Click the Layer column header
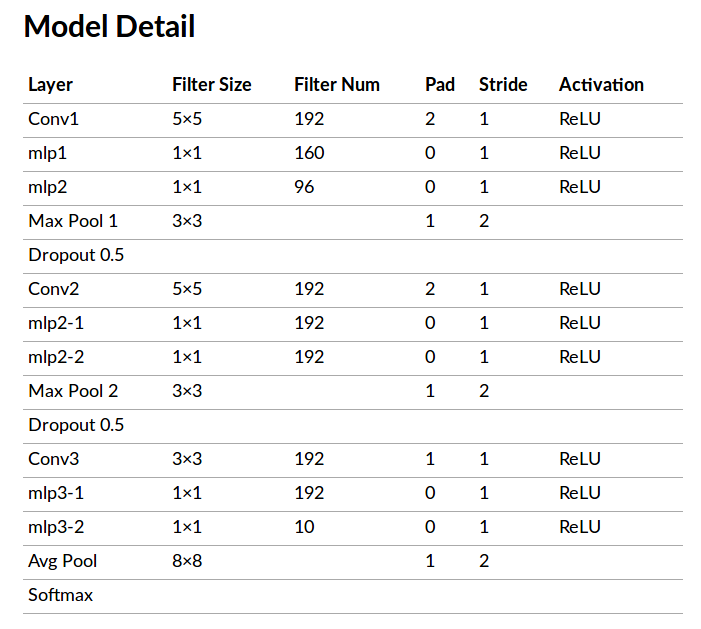The image size is (701, 629). pyautogui.click(x=50, y=85)
